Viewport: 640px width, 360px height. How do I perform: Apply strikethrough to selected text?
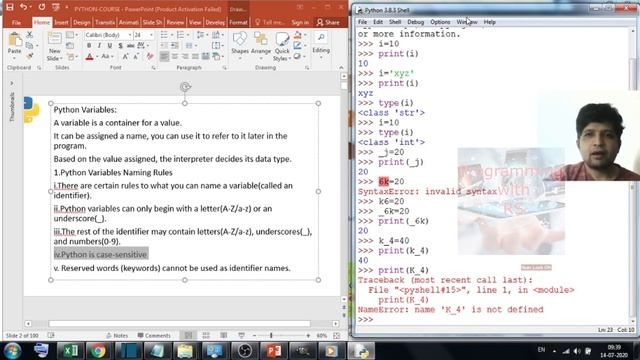coord(130,46)
